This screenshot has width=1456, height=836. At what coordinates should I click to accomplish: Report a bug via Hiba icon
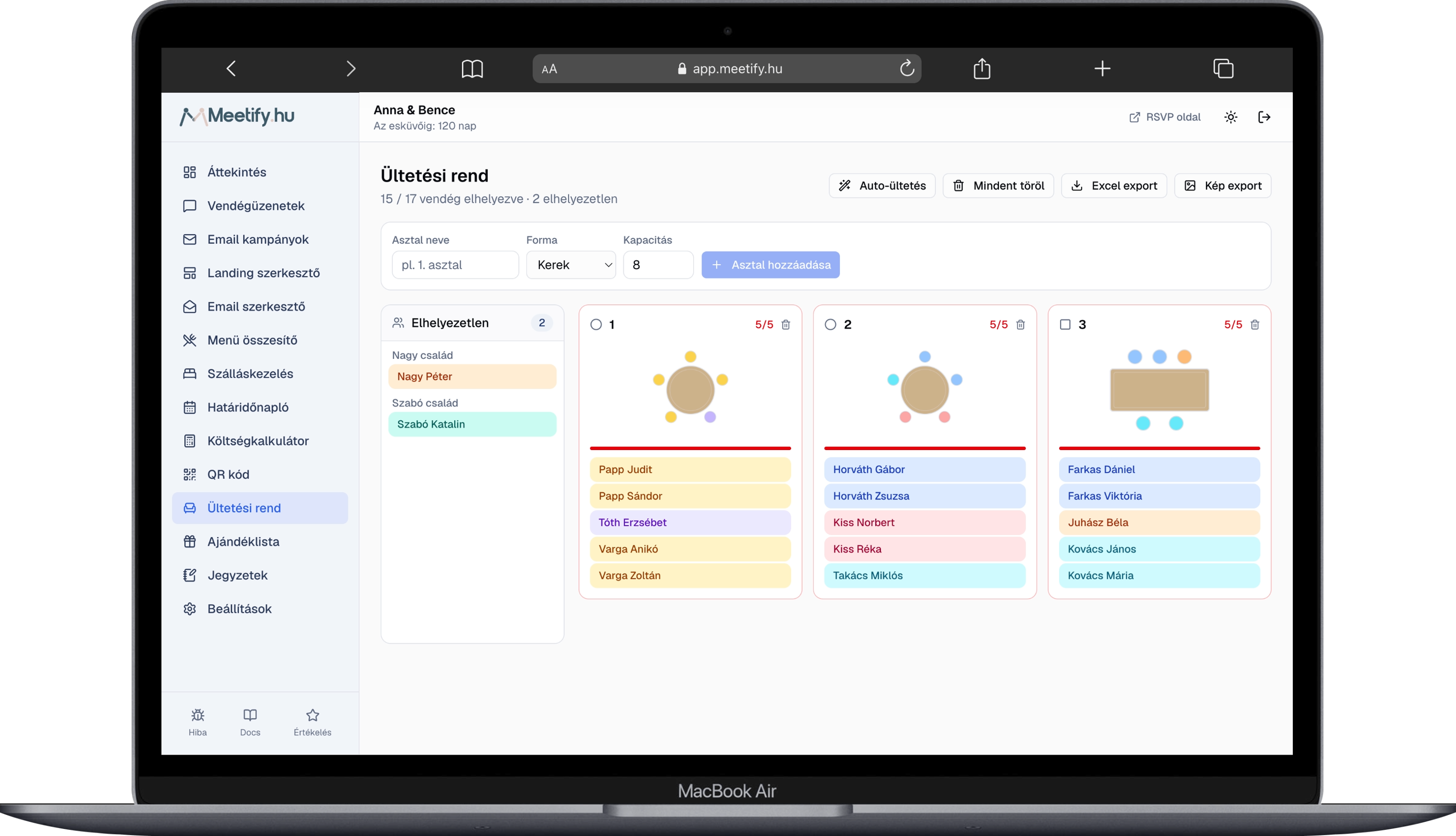point(198,722)
